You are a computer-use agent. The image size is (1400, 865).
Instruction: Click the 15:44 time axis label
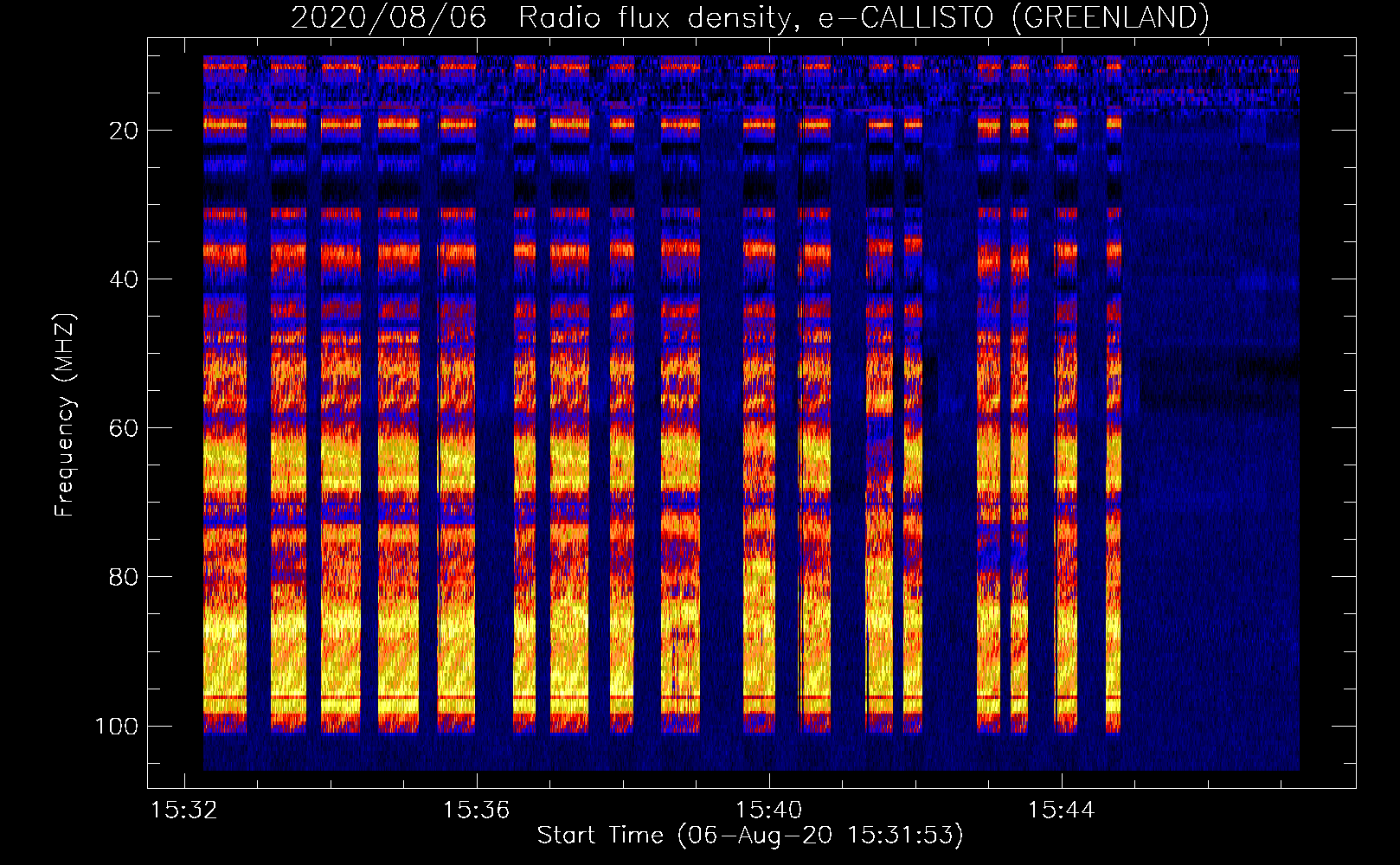pos(1061,811)
